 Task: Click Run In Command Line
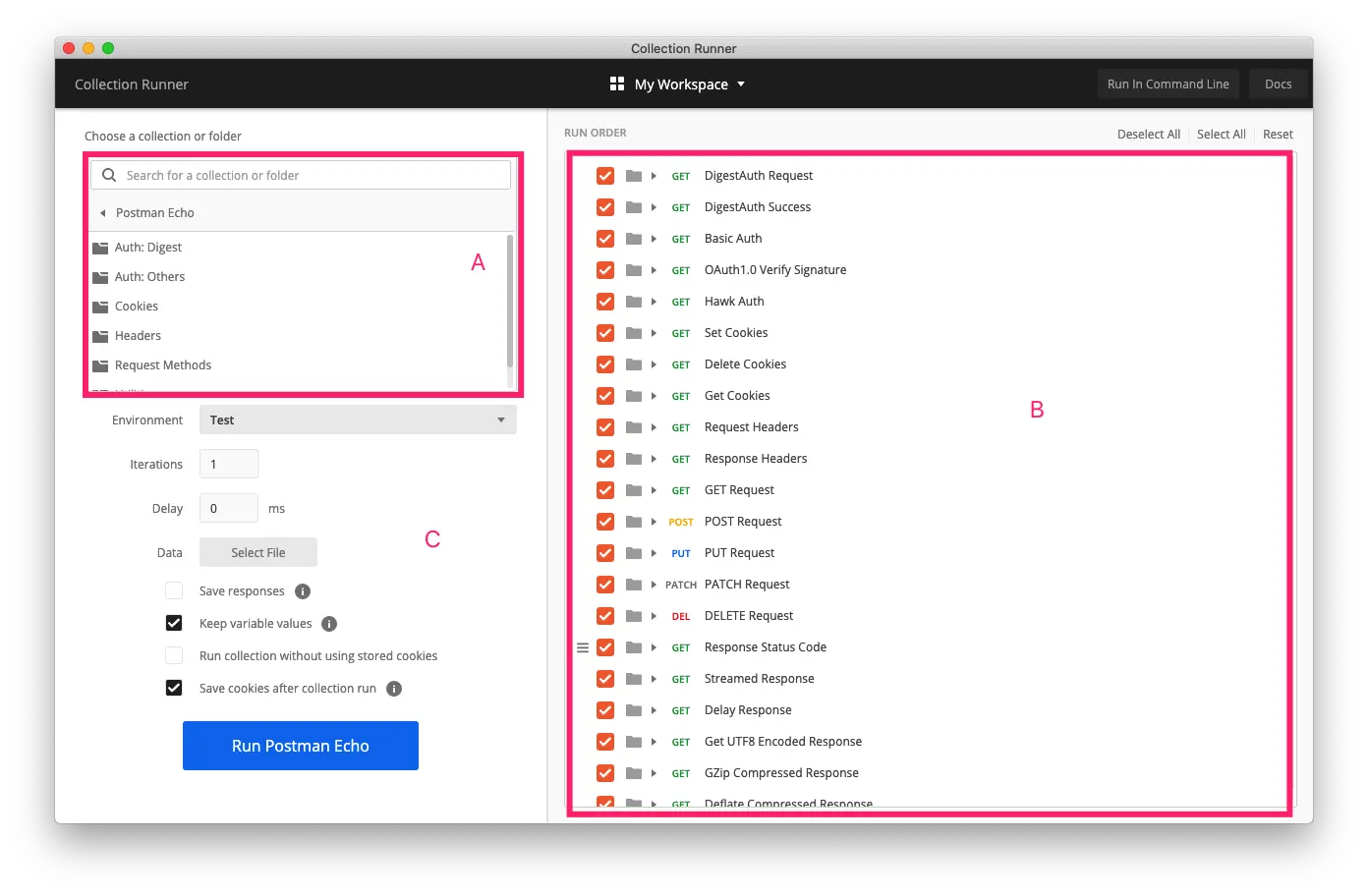pos(1168,84)
